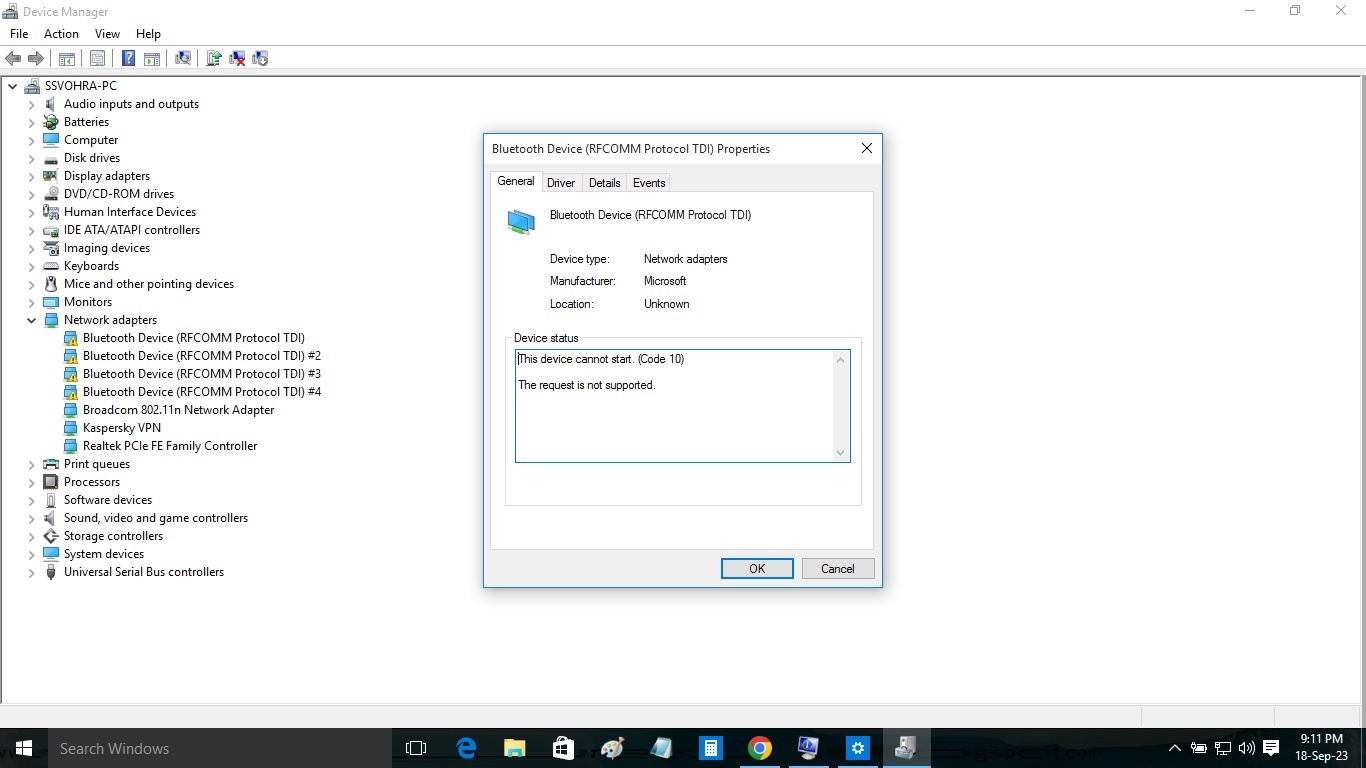Open the Action menu
The width and height of the screenshot is (1366, 768).
61,34
